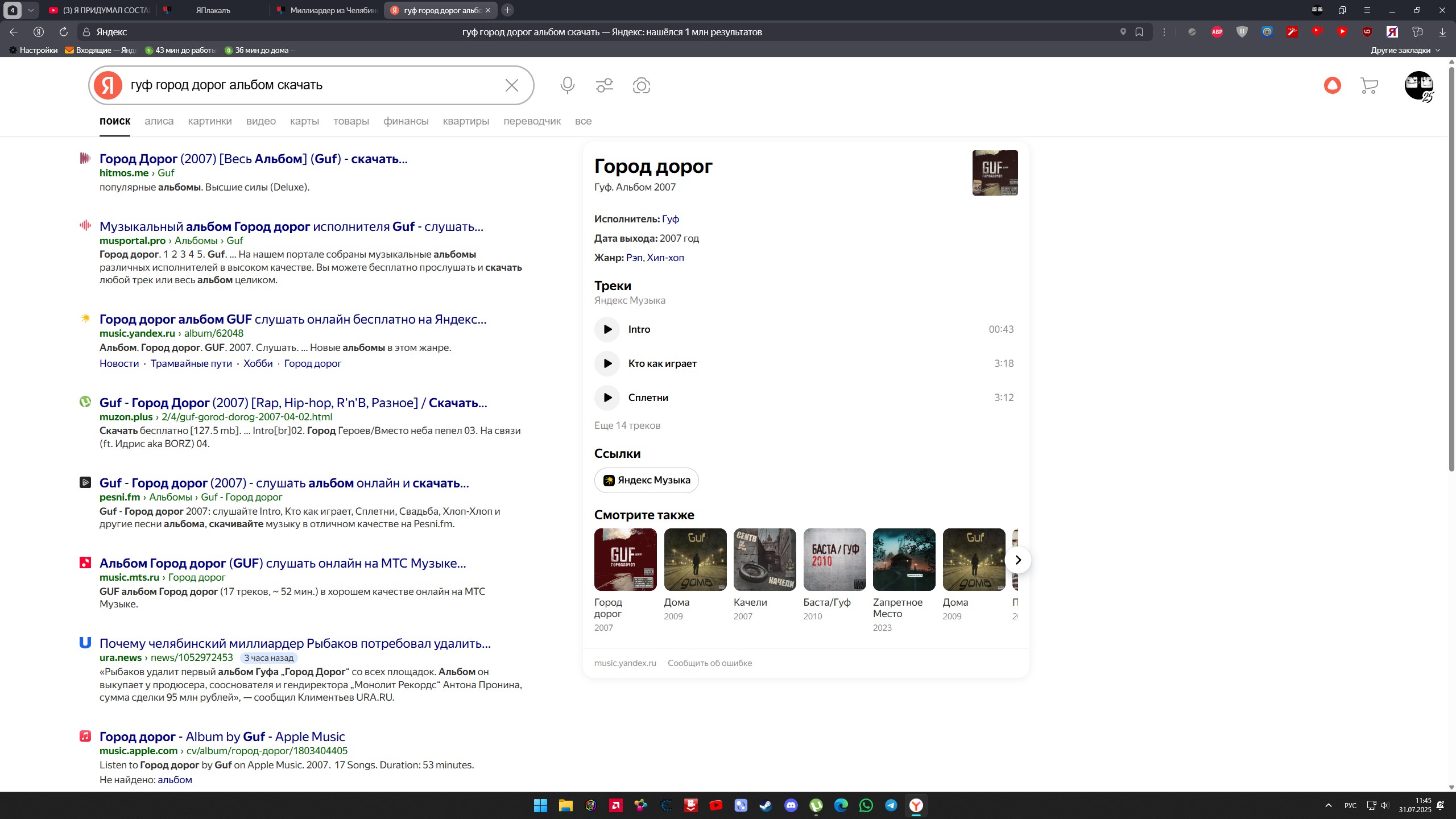Start voice search with the microphone icon
The height and width of the screenshot is (819, 1456).
[567, 85]
